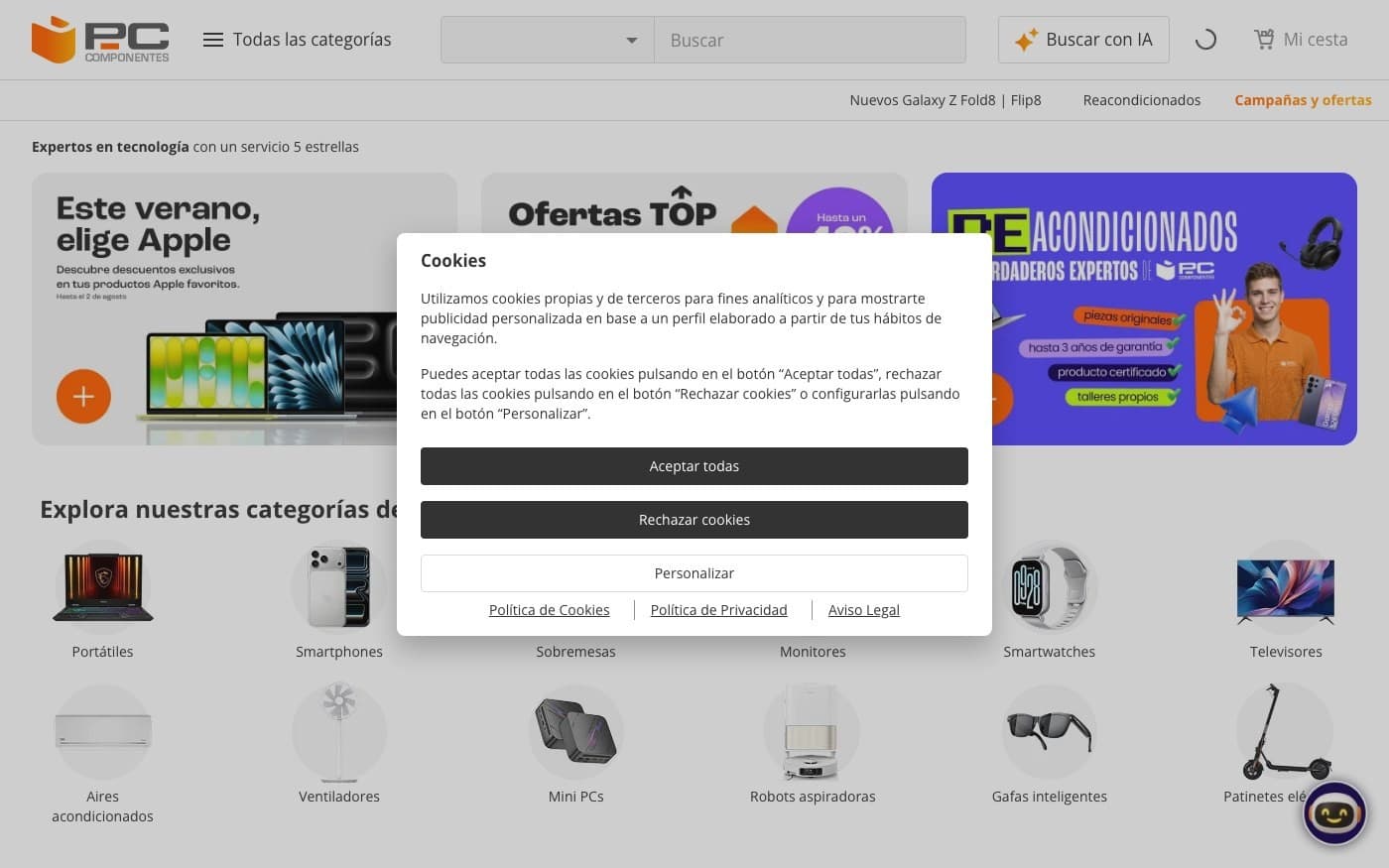Open Buscar con IA search
Screen dimensions: 1389x868
click(1083, 40)
